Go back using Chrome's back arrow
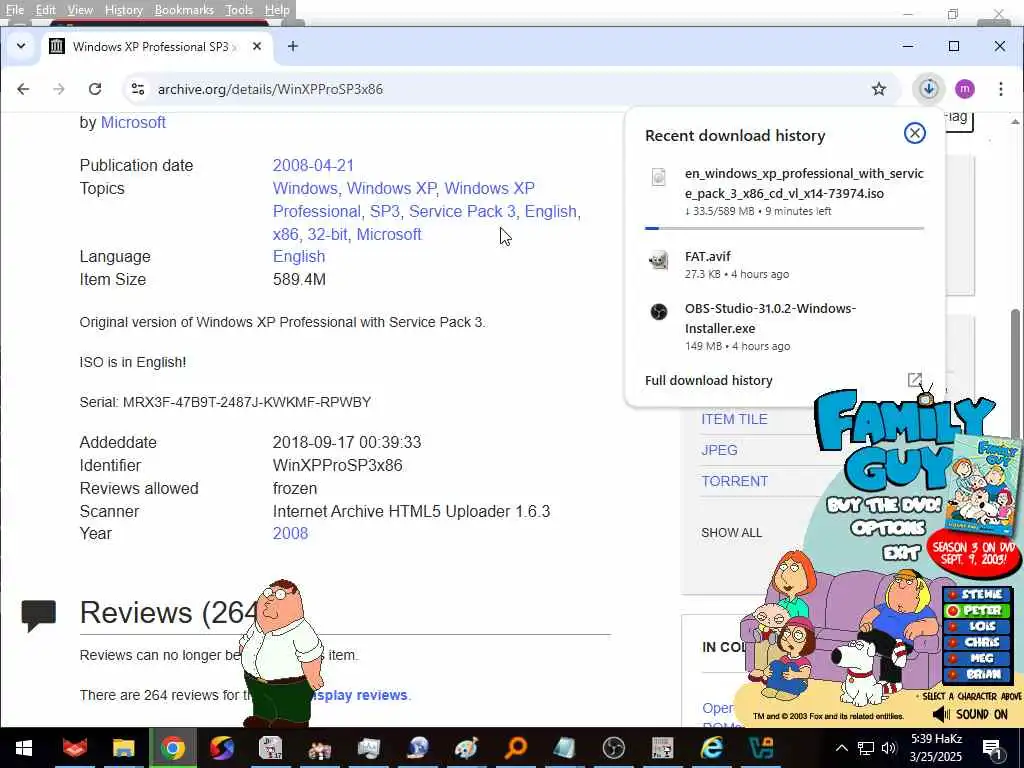The width and height of the screenshot is (1024, 768). [24, 89]
